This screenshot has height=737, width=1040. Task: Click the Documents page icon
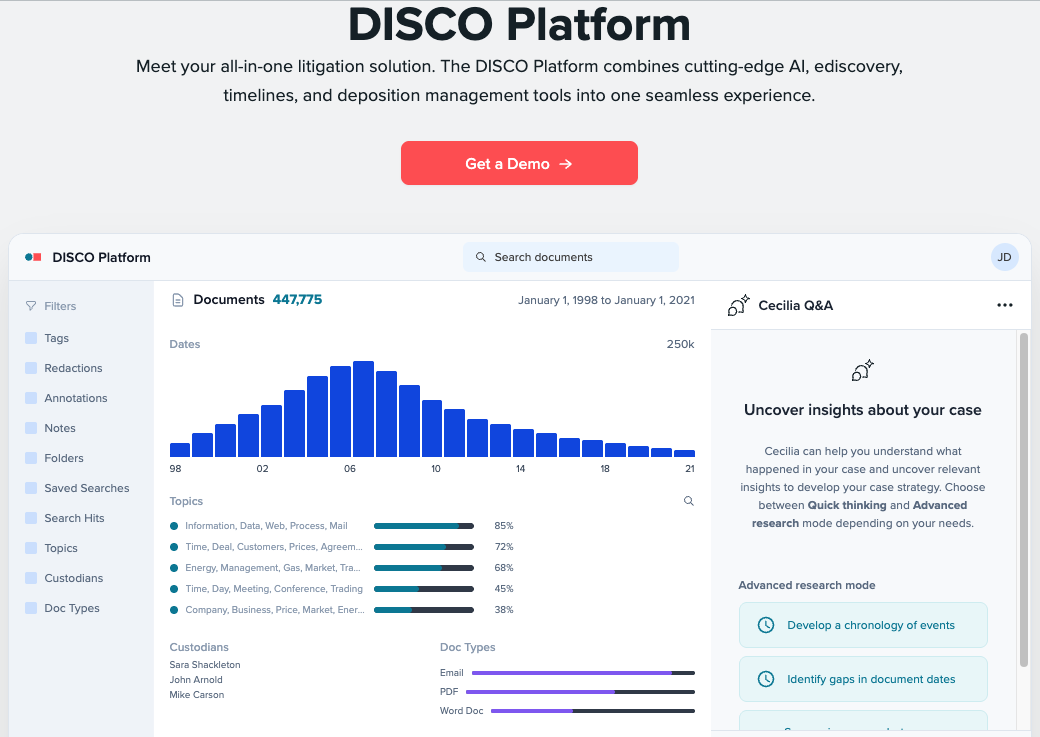point(178,300)
